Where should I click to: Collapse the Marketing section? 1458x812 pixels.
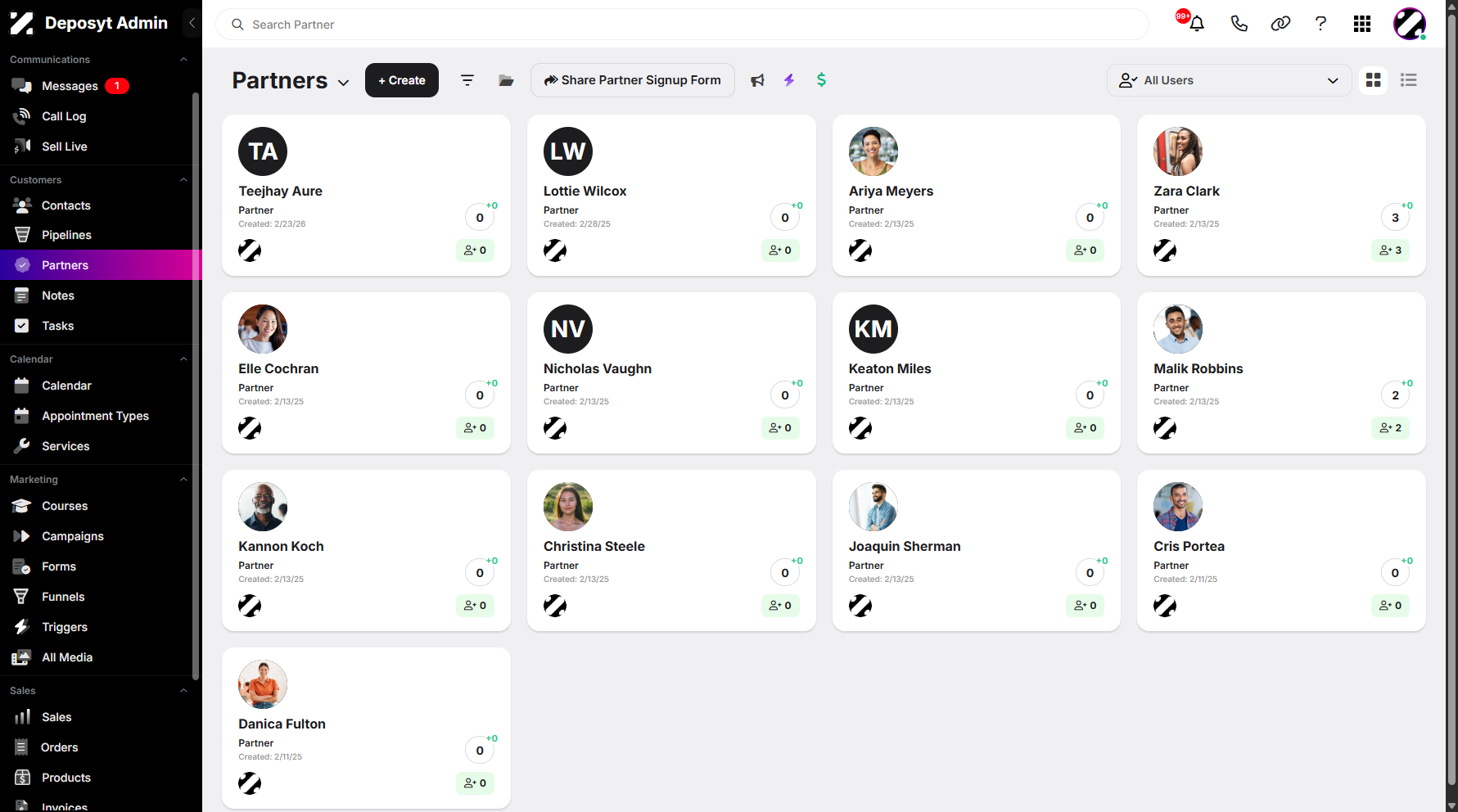[183, 480]
